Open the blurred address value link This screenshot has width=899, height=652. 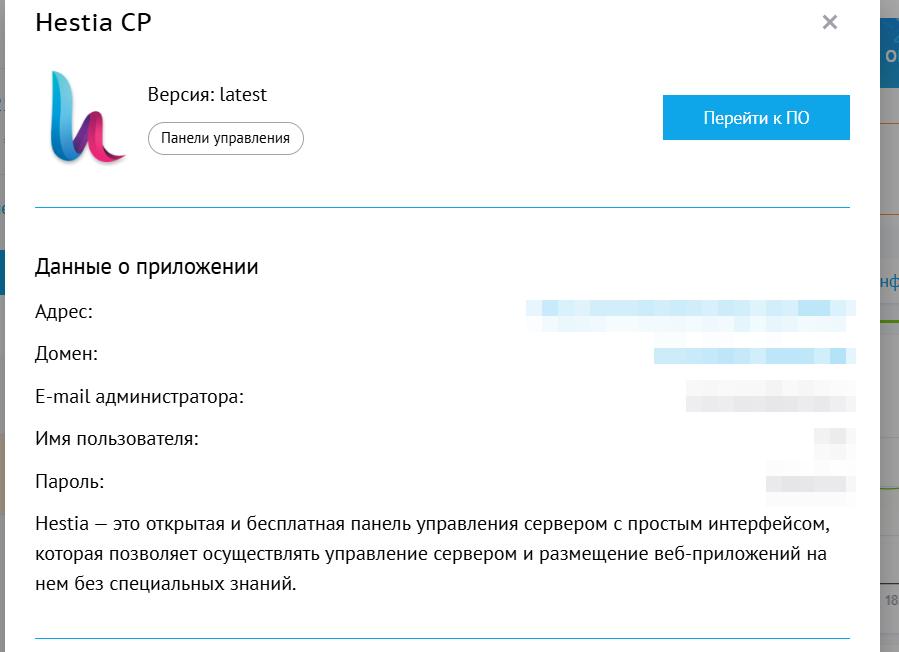pyautogui.click(x=690, y=313)
